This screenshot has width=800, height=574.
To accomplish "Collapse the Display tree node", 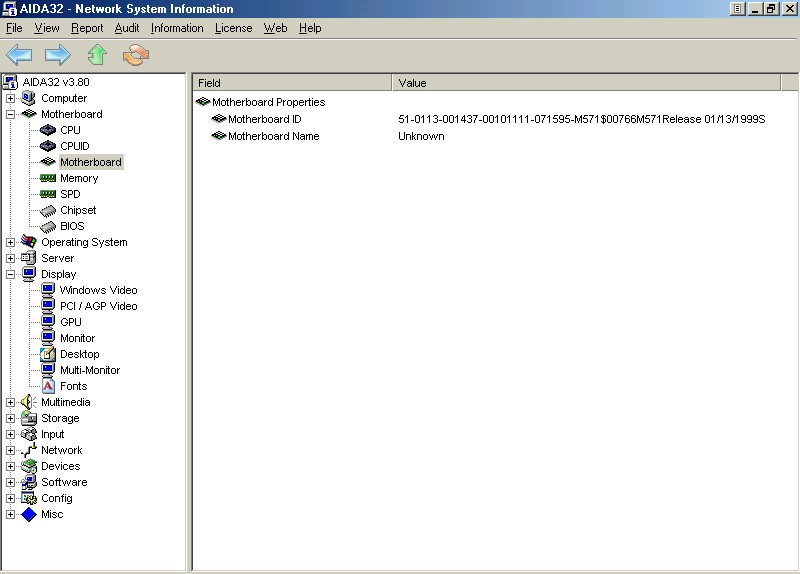I will (10, 274).
